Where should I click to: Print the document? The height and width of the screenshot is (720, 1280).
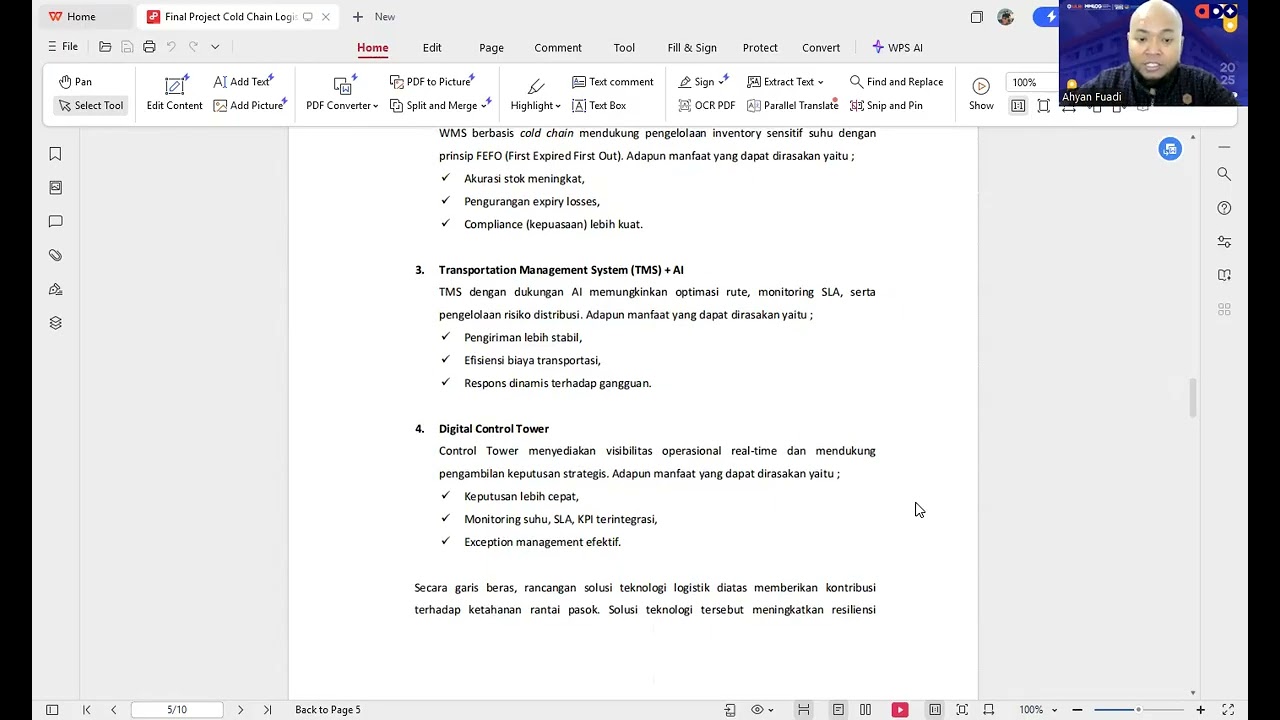pos(149,47)
